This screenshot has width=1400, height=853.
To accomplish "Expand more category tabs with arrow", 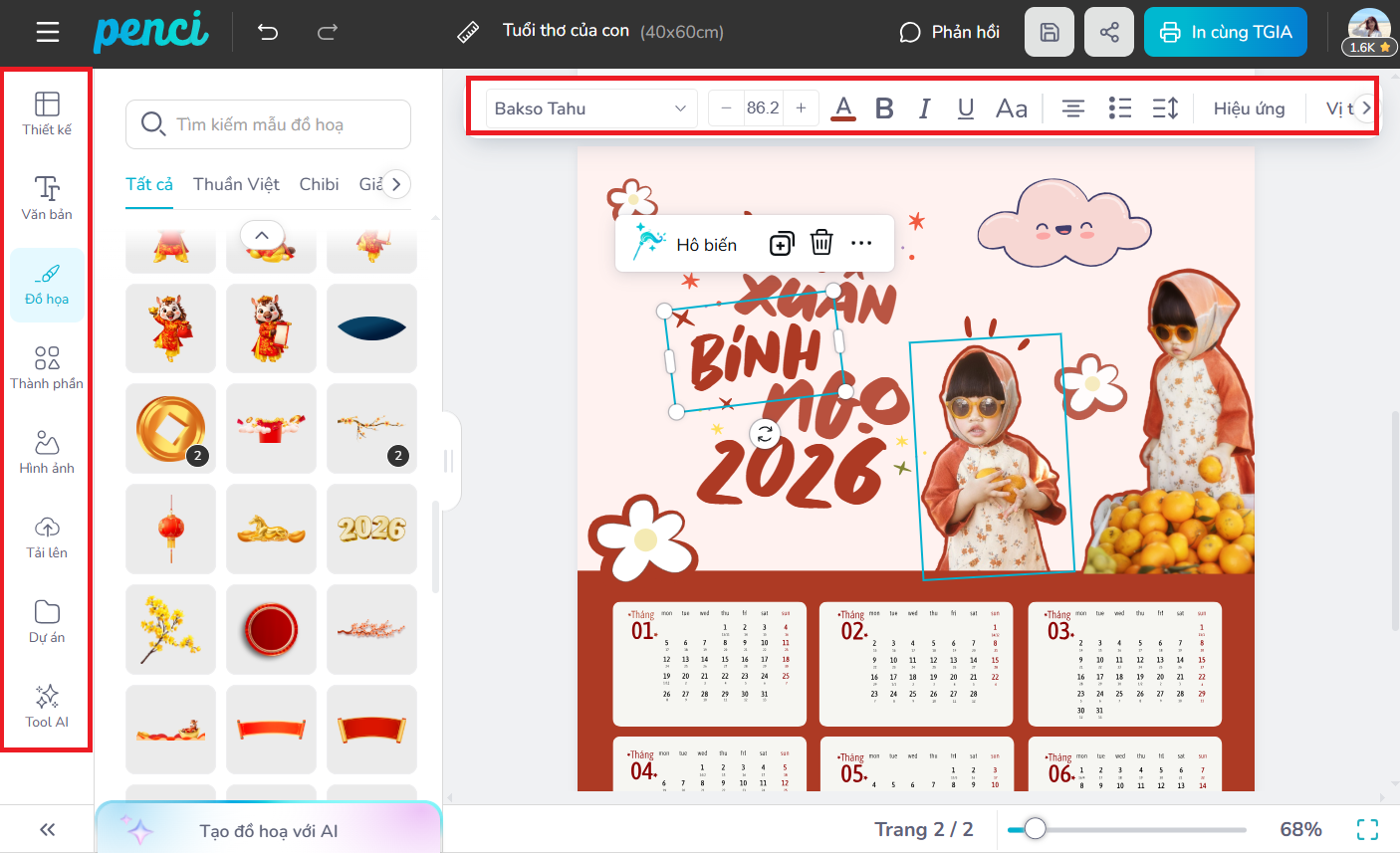I will tap(396, 184).
